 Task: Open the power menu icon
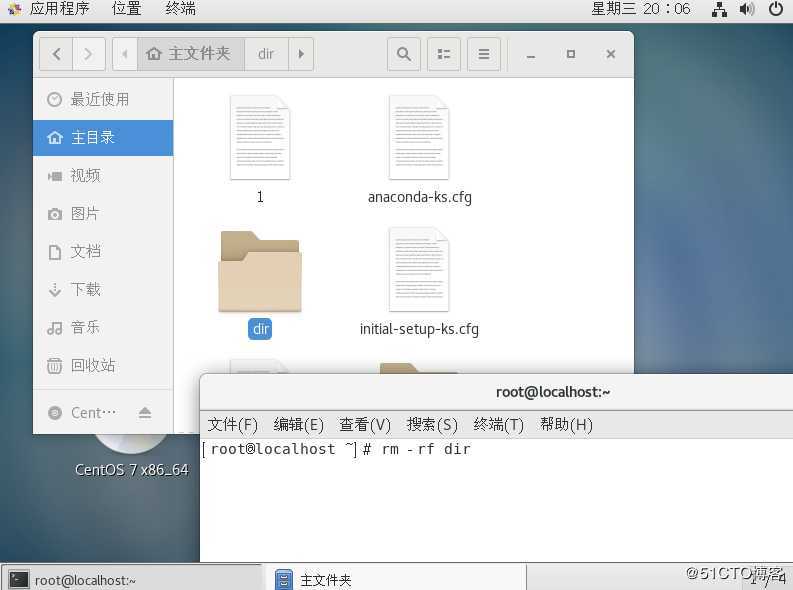(776, 9)
